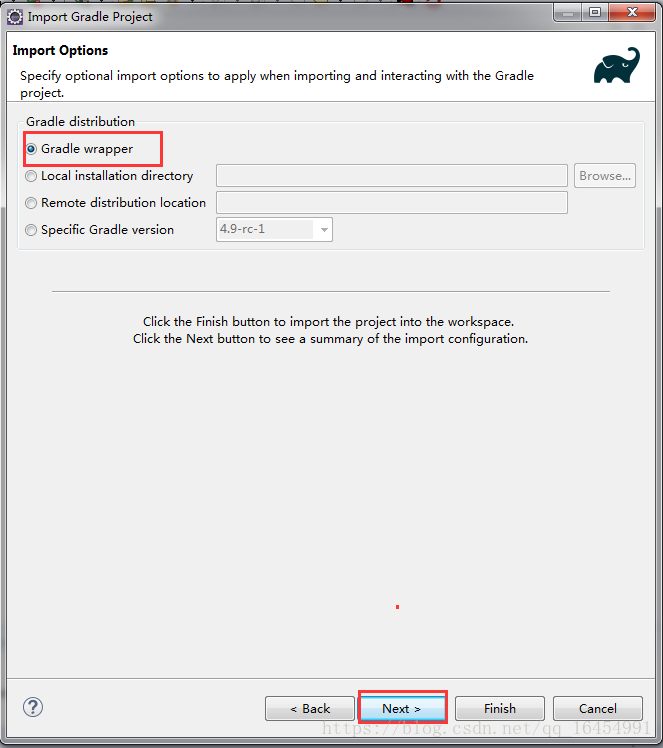
Task: Open help via the question mark icon
Action: pos(33,707)
